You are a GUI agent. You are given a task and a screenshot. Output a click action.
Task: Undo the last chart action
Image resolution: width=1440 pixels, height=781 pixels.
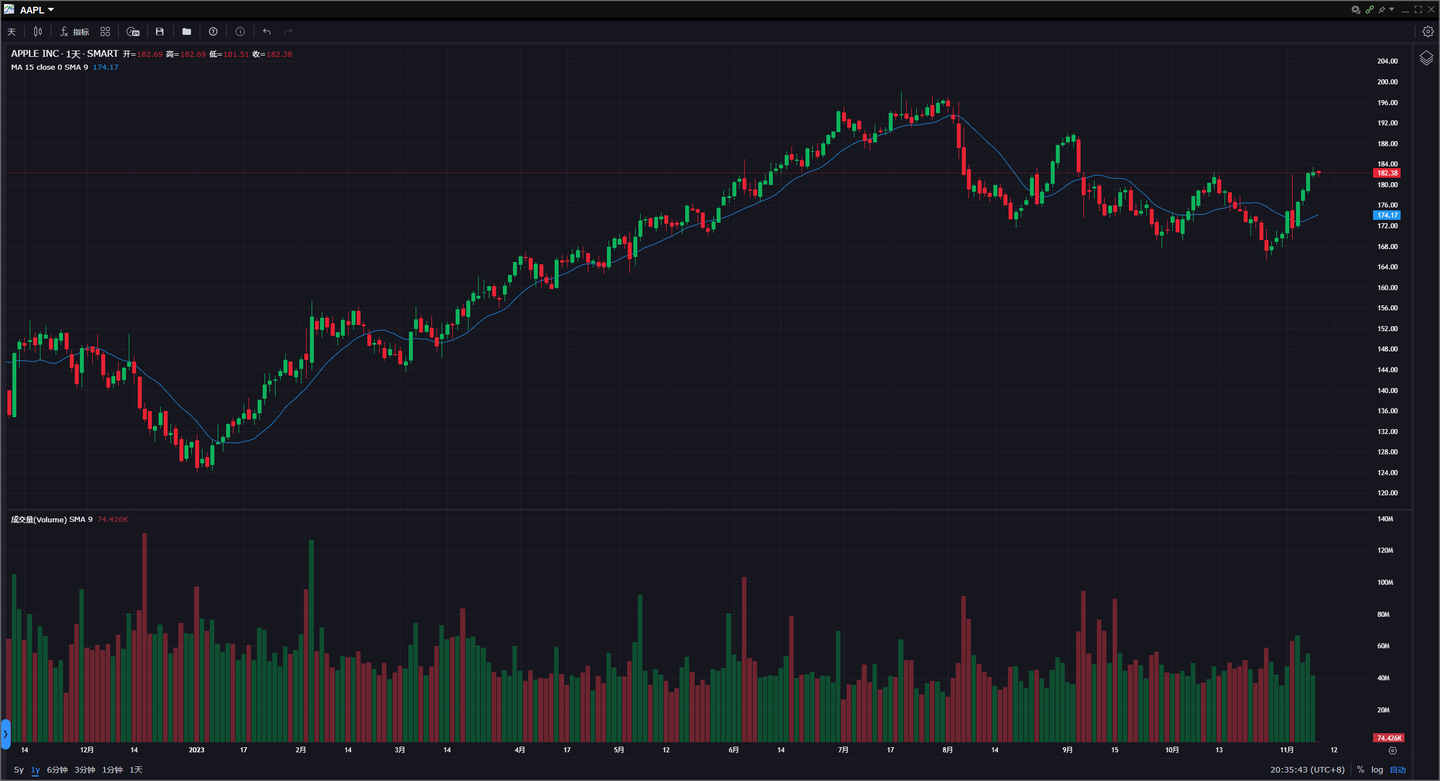(265, 31)
